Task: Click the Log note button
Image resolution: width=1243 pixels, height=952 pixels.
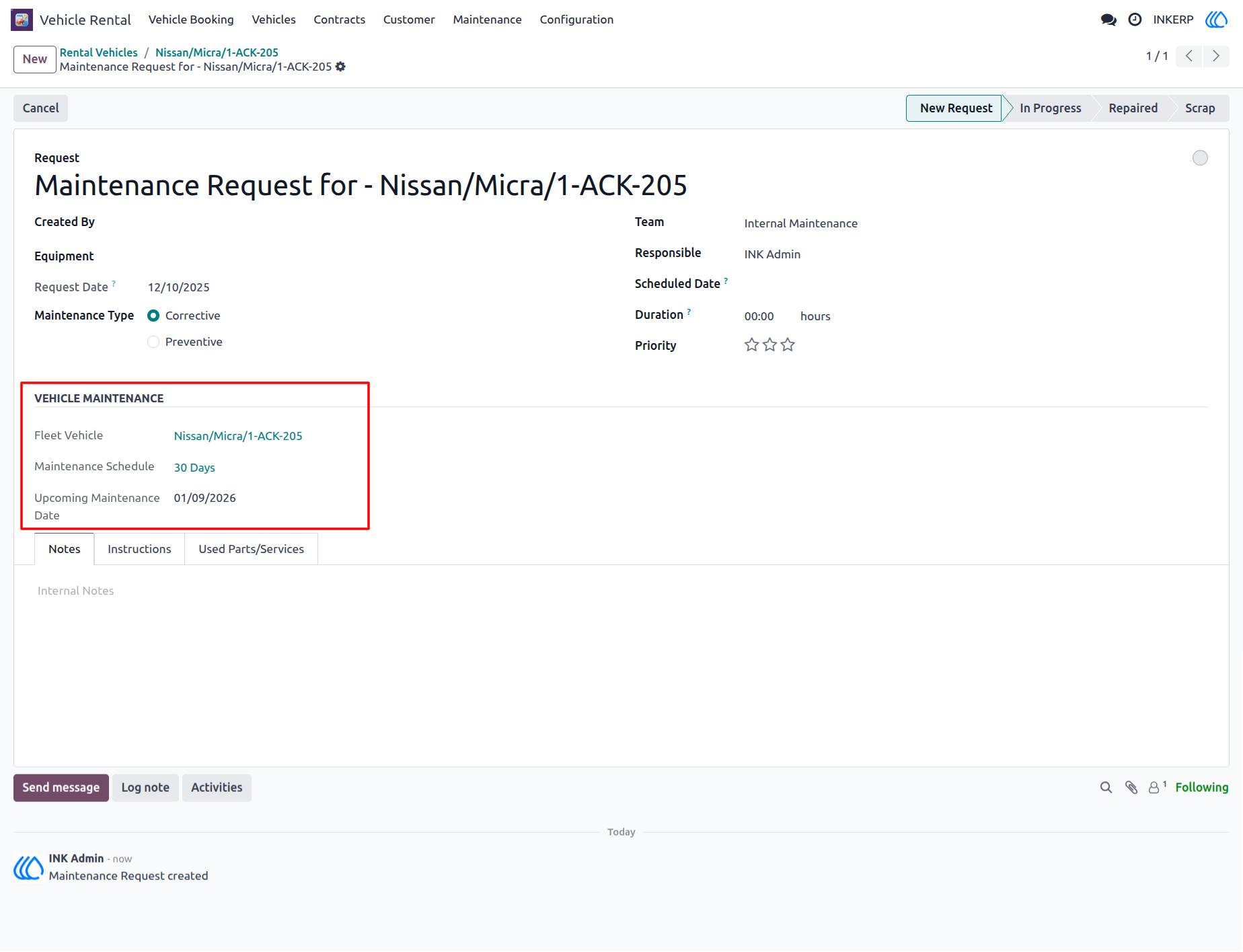Action: pos(145,788)
